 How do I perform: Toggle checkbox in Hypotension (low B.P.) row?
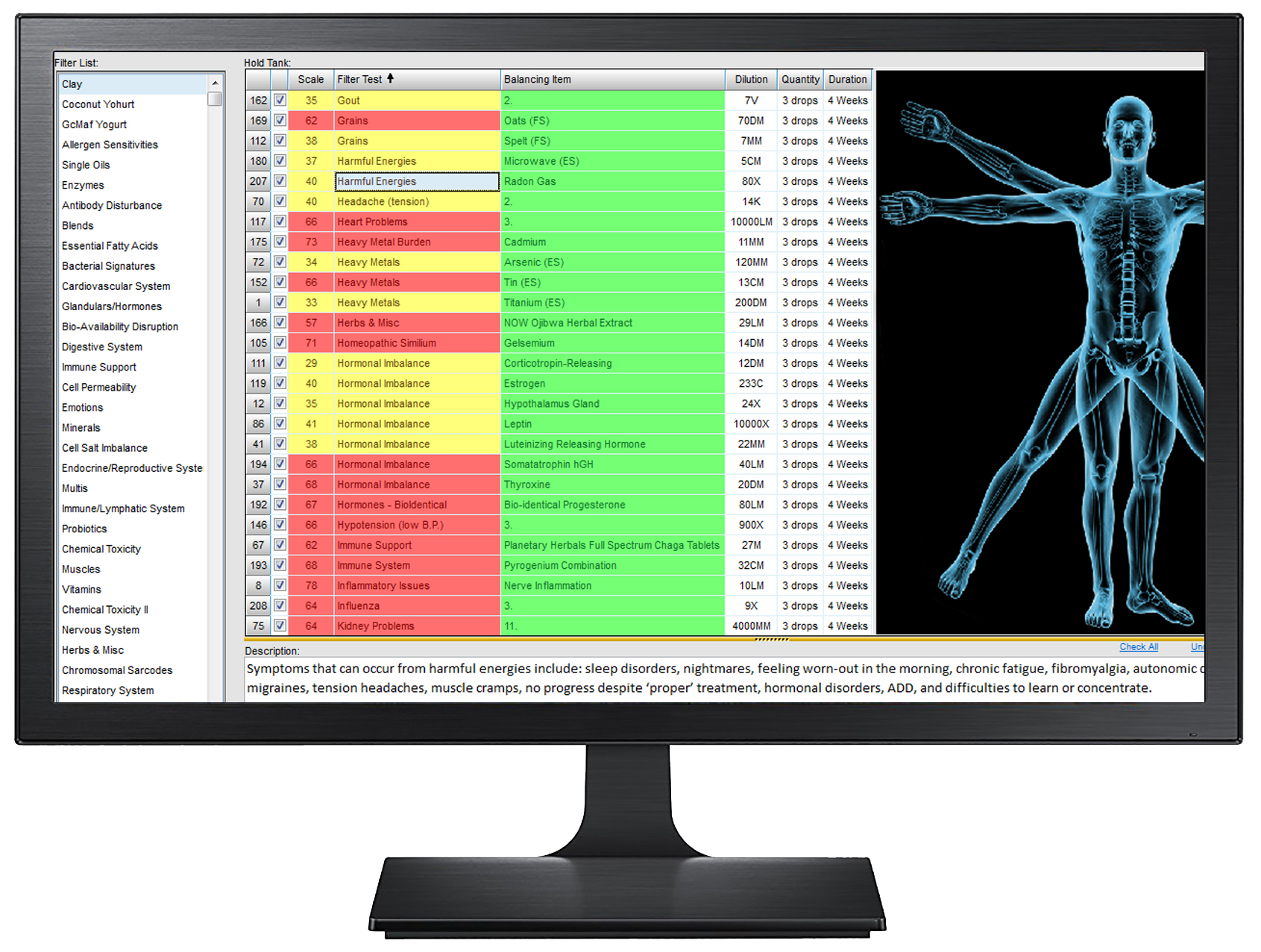tap(280, 524)
